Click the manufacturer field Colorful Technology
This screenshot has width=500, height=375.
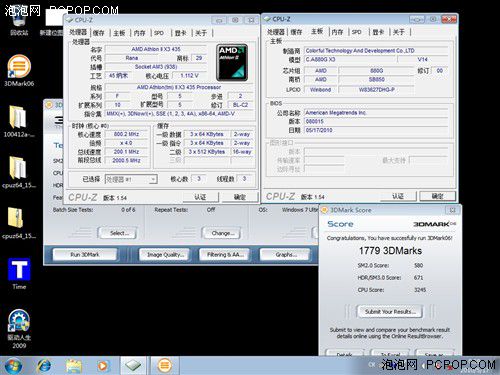pyautogui.click(x=376, y=51)
